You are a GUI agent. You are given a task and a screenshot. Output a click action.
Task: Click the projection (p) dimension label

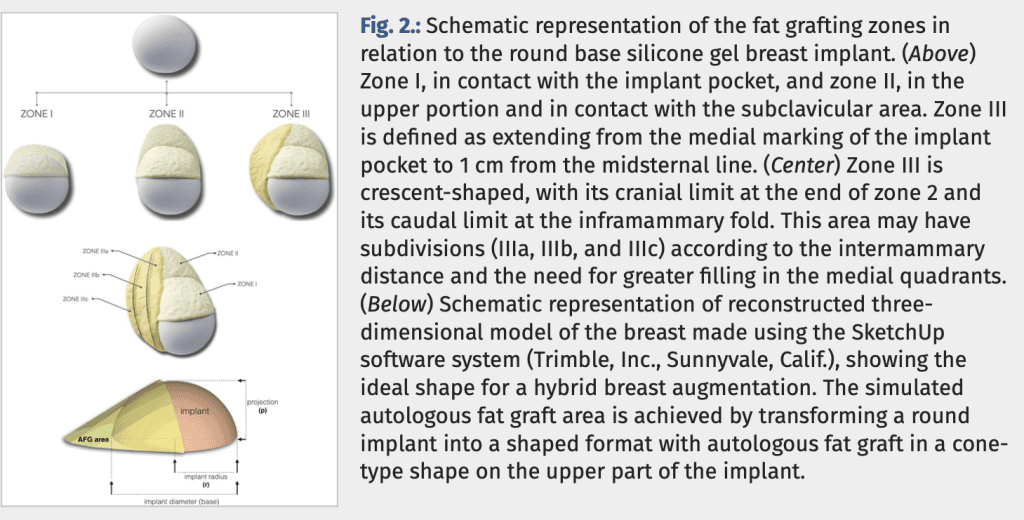263,405
